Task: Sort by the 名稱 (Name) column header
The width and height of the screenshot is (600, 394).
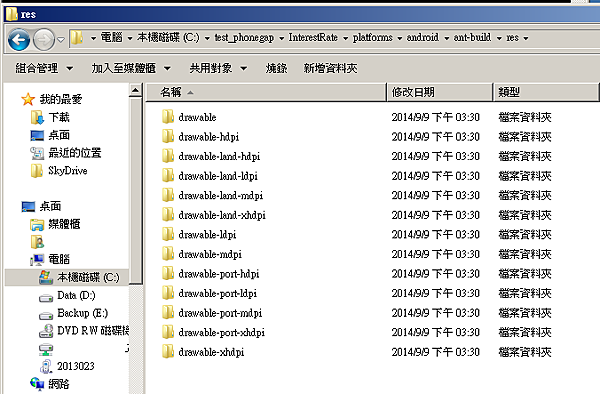Action: pyautogui.click(x=266, y=92)
